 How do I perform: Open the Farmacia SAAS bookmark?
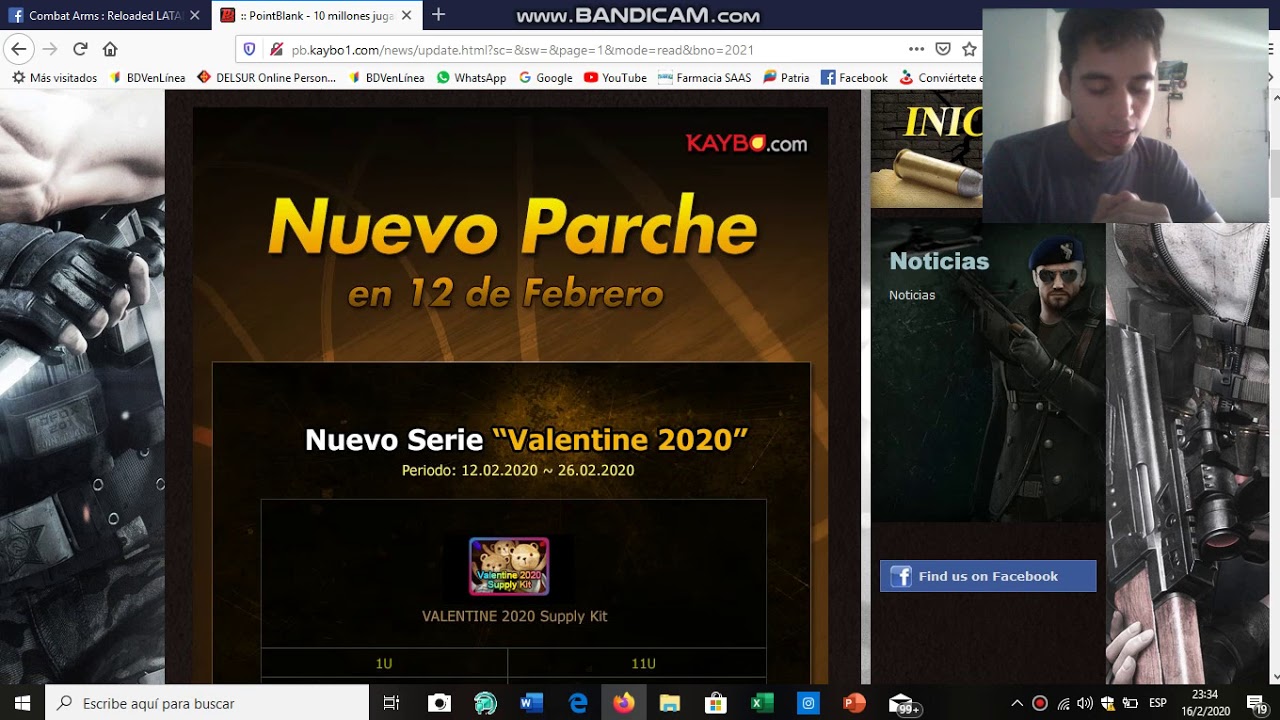coord(704,77)
